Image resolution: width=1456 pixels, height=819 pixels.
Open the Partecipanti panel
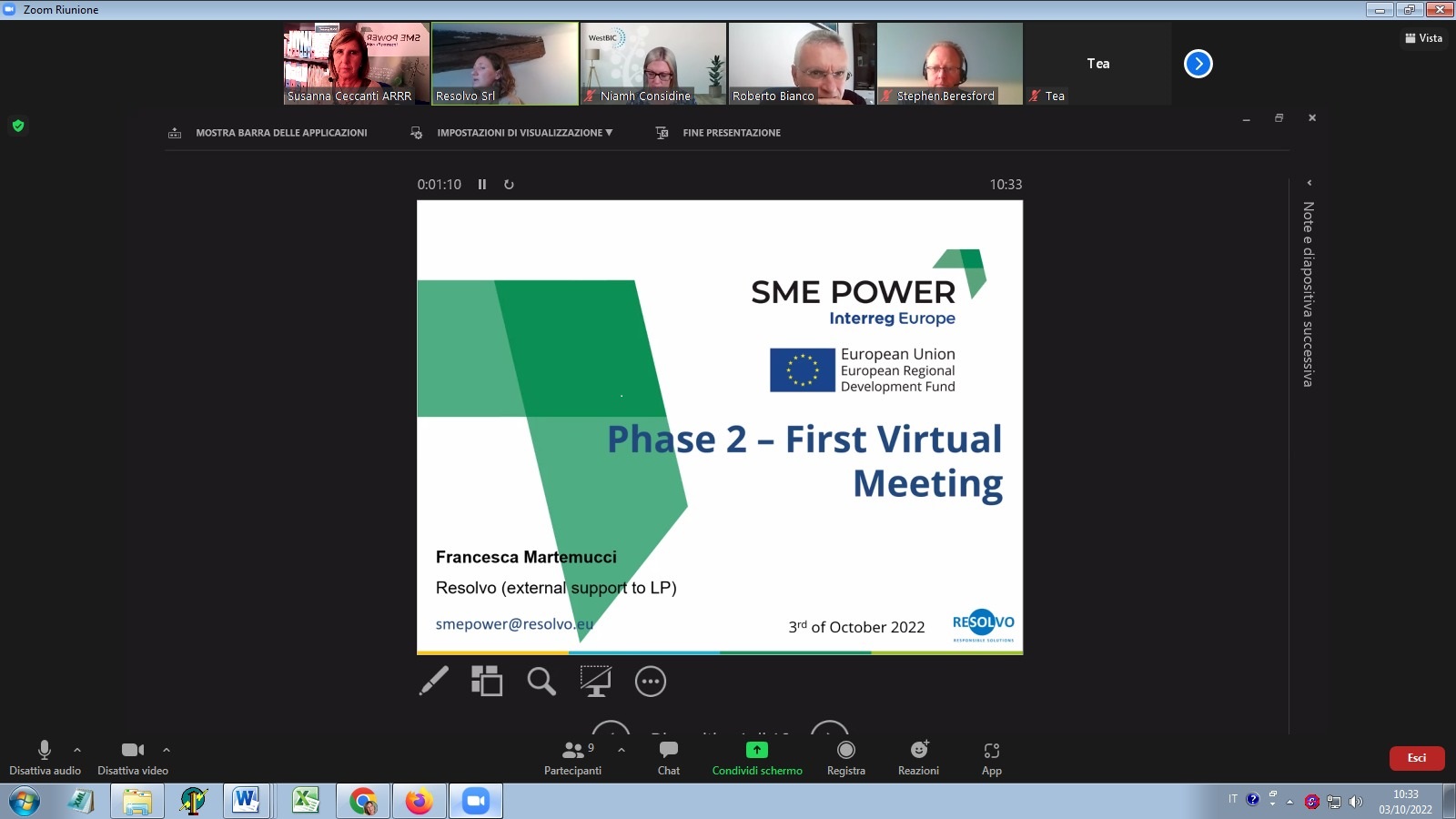pyautogui.click(x=572, y=757)
